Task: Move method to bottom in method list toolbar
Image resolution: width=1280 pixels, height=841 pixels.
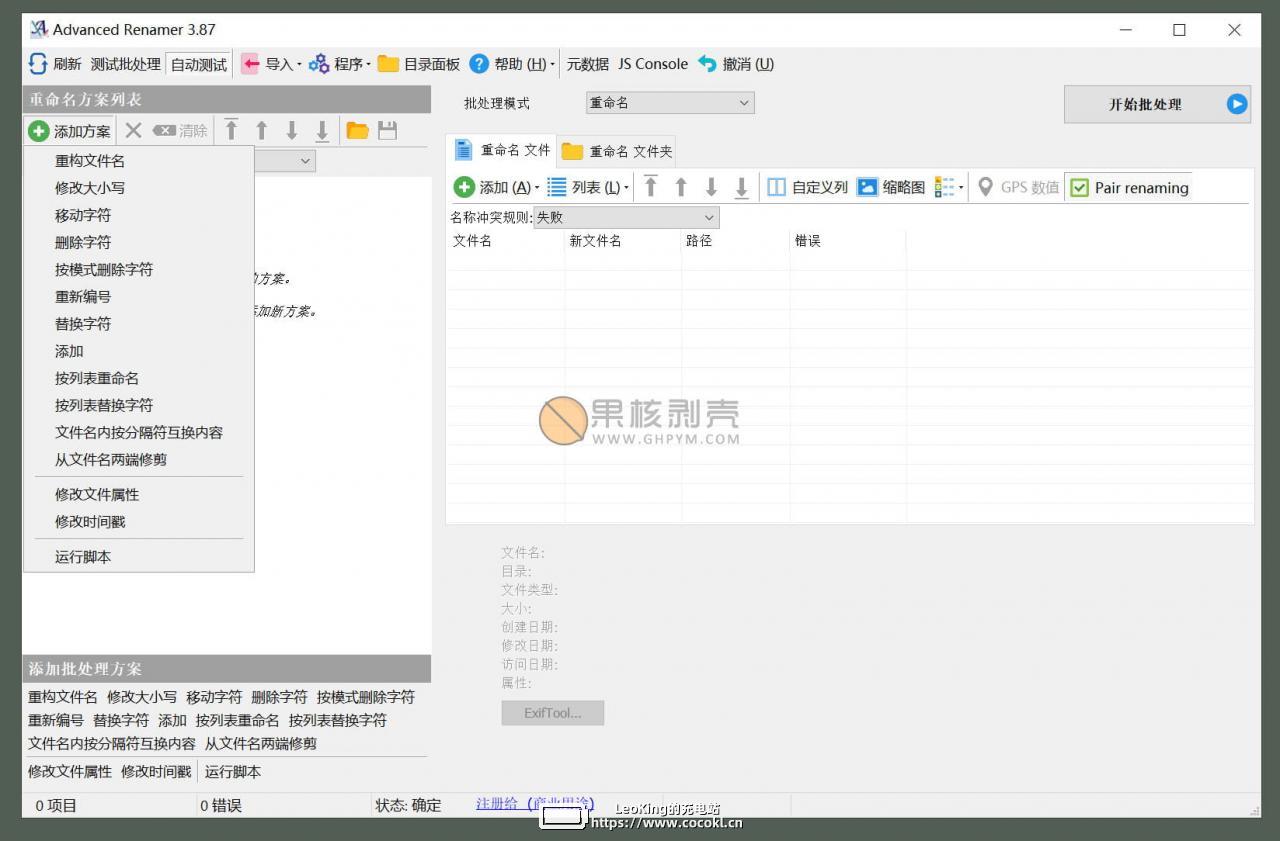Action: 322,130
